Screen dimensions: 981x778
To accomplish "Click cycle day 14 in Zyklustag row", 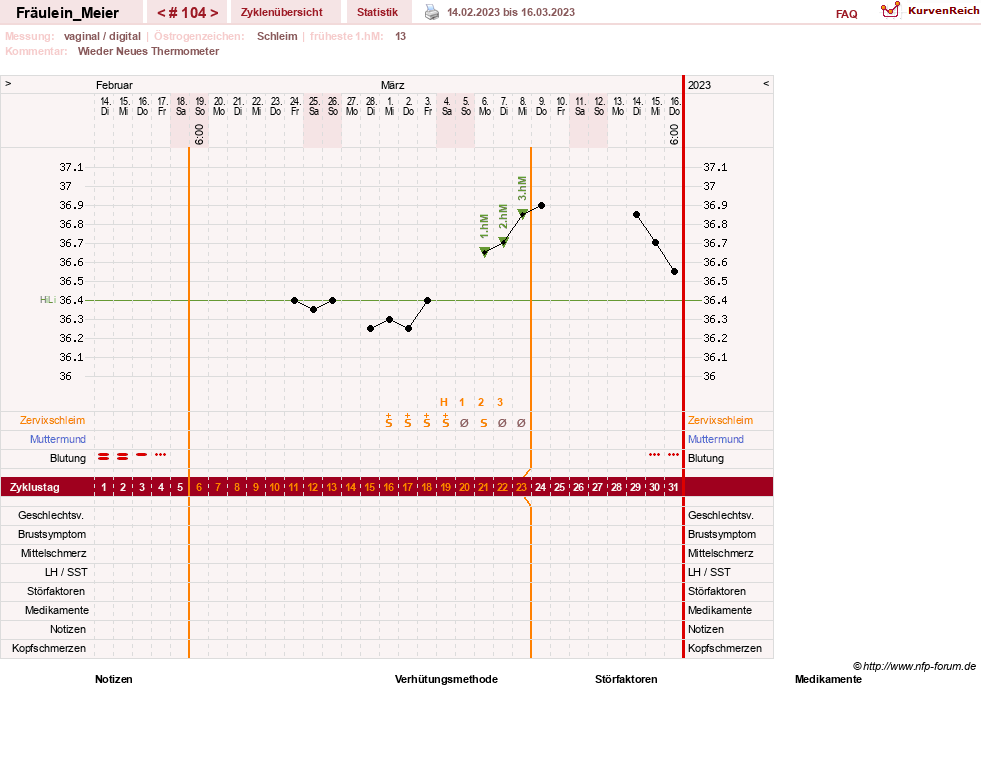I will 350,487.
